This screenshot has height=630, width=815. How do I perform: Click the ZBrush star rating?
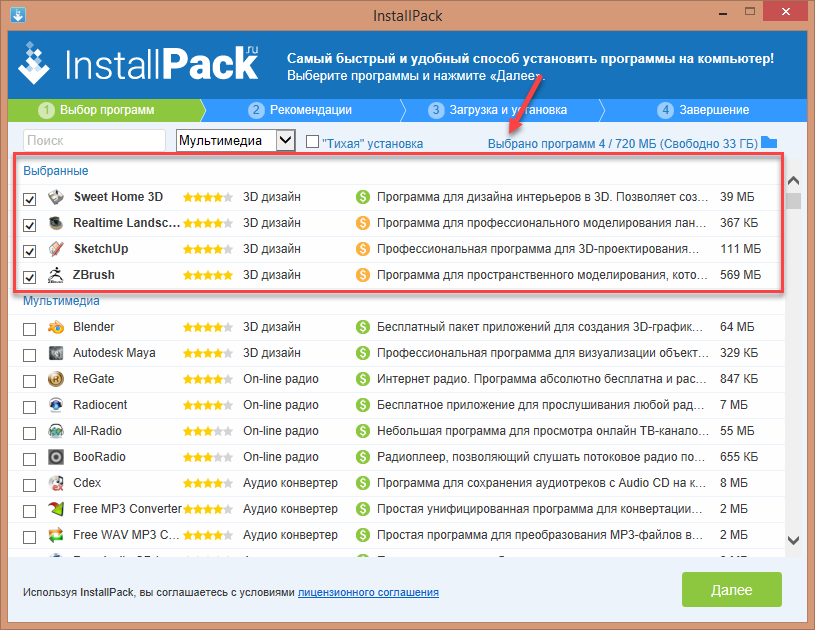point(207,275)
